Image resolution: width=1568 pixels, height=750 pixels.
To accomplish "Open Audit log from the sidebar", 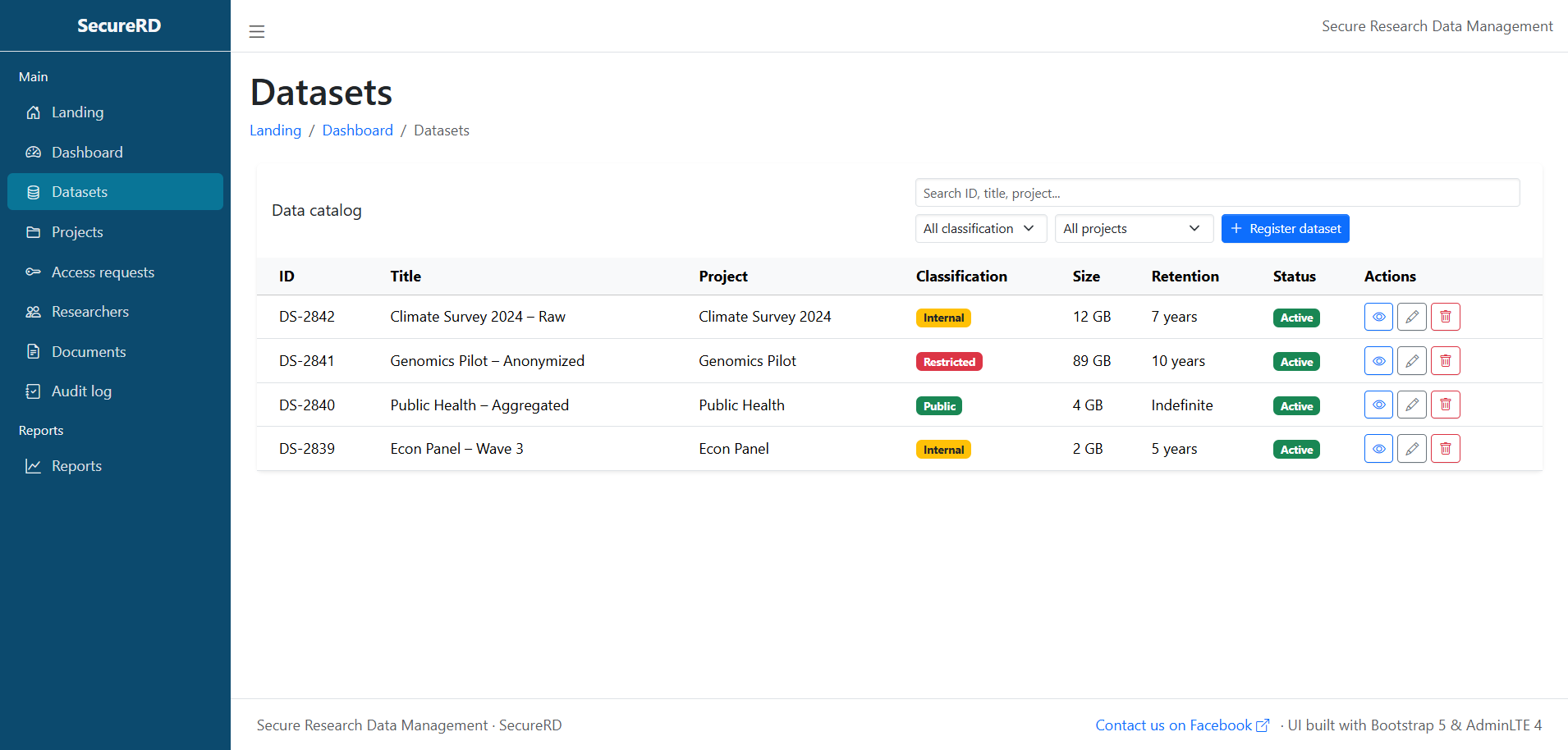I will point(81,391).
